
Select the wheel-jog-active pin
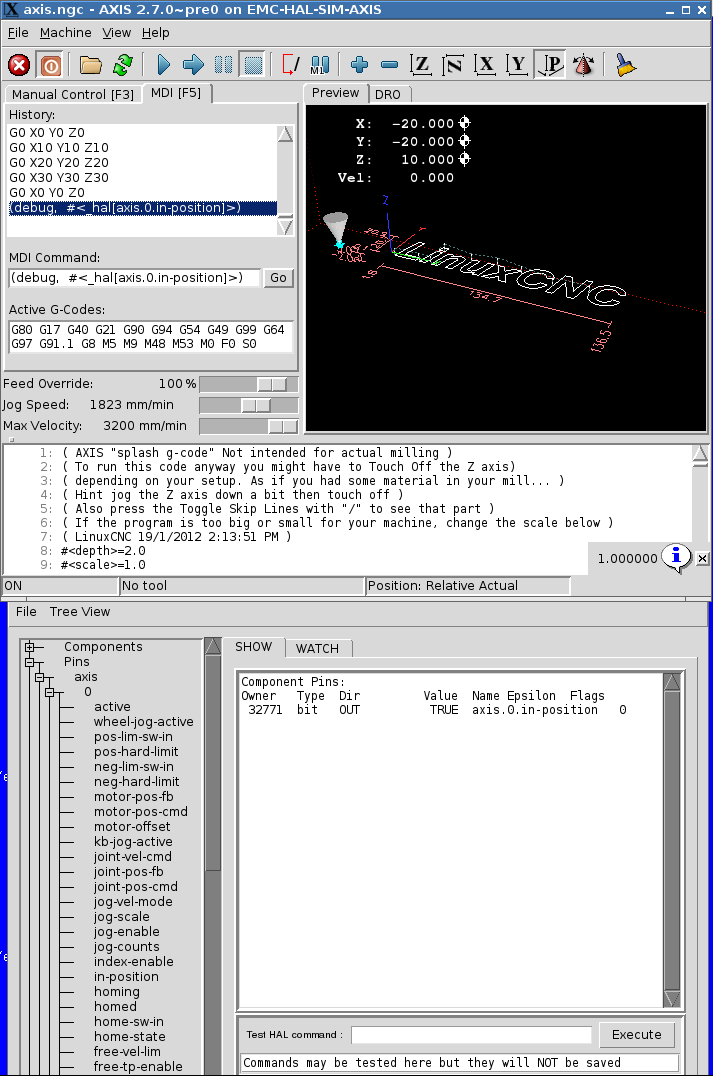(x=143, y=721)
